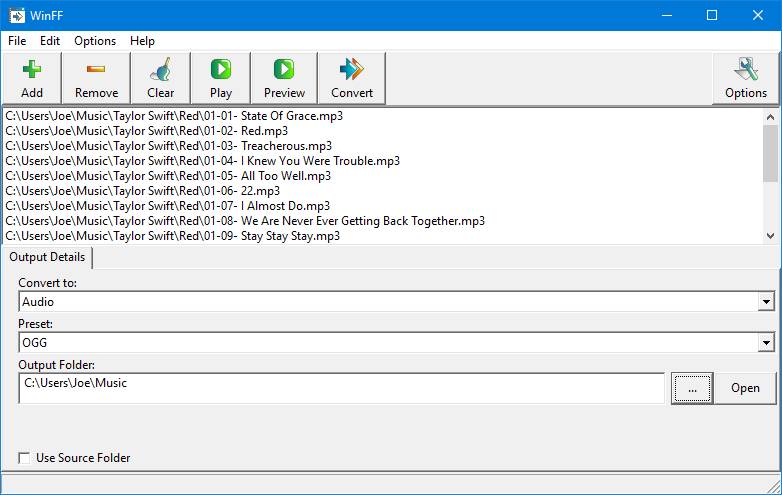Start conversion with the Convert button
Viewport: 782px width, 495px height.
coord(352,78)
